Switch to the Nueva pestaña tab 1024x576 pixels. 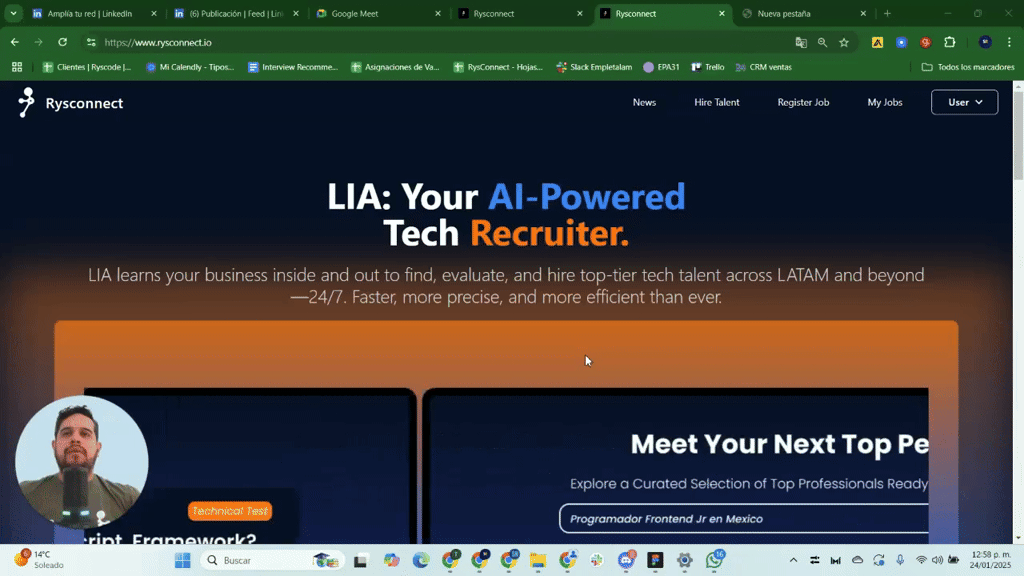pyautogui.click(x=803, y=13)
